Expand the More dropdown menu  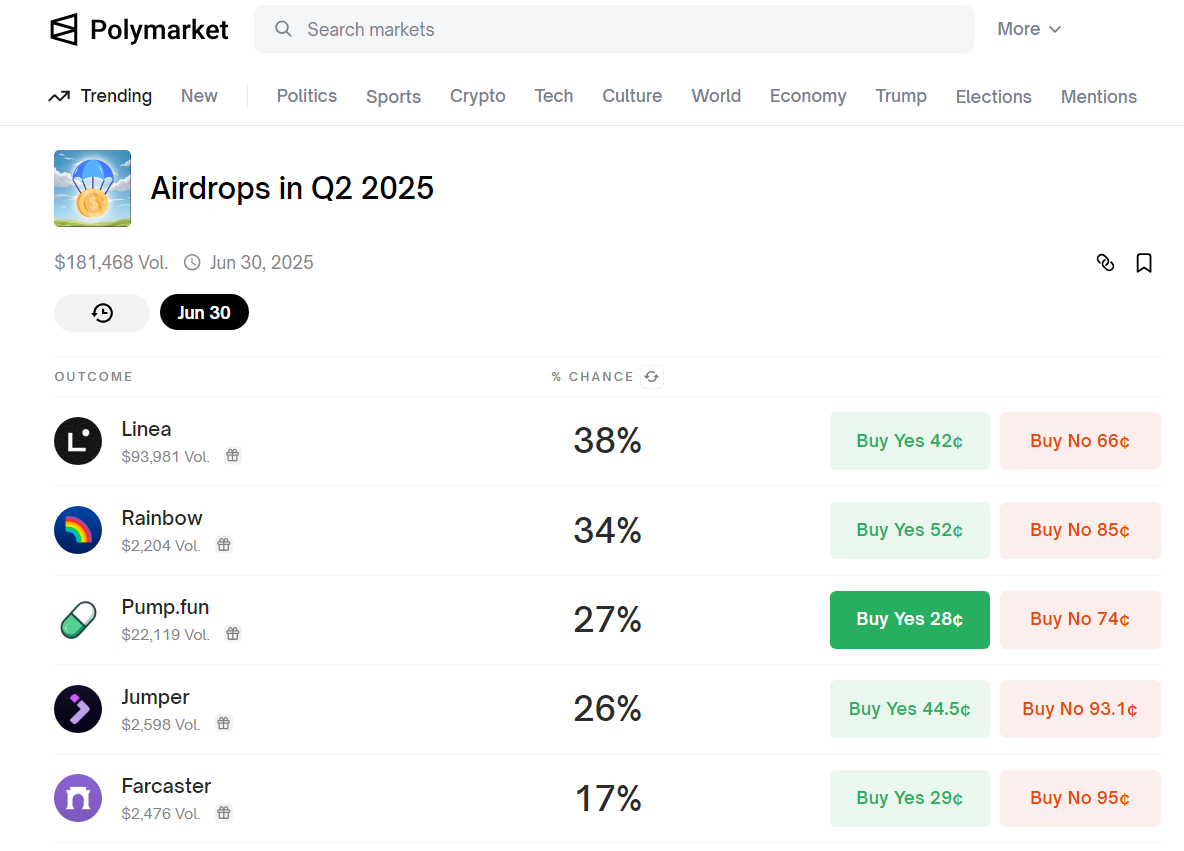tap(1029, 29)
